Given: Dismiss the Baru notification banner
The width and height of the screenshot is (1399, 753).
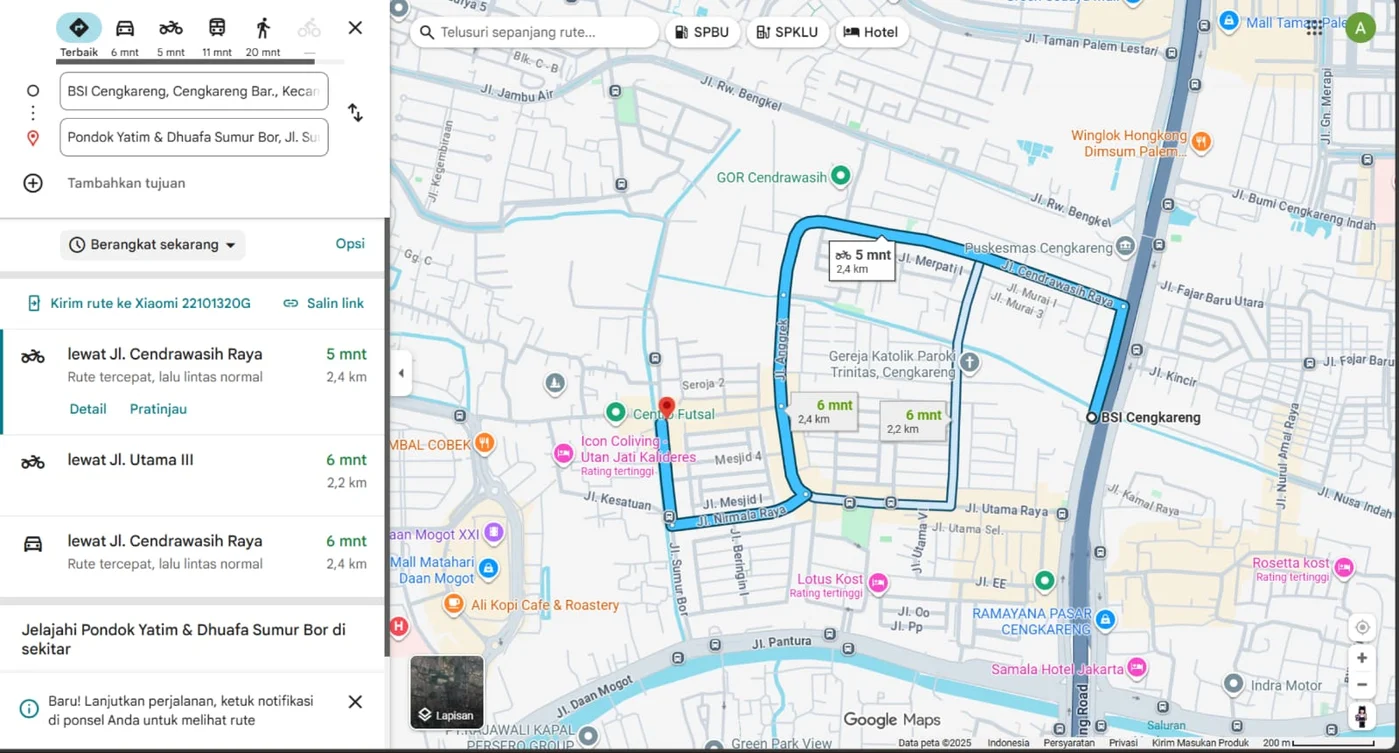Looking at the screenshot, I should click(x=355, y=702).
